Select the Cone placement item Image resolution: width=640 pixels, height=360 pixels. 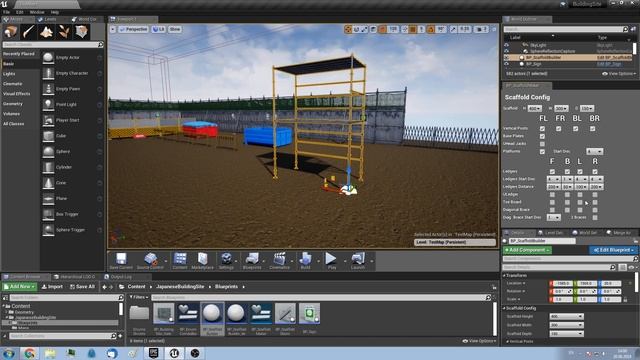(72, 183)
